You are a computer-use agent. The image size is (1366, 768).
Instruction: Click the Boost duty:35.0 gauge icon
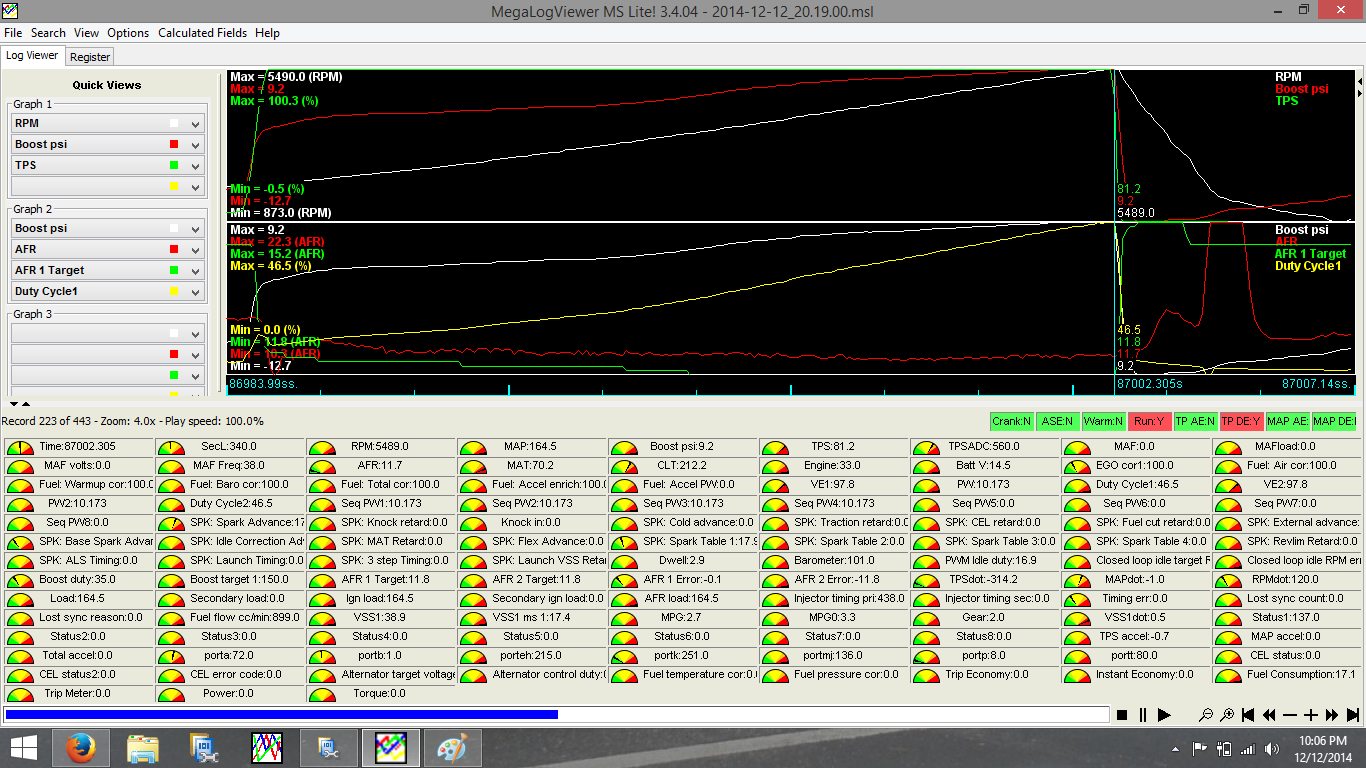point(19,581)
